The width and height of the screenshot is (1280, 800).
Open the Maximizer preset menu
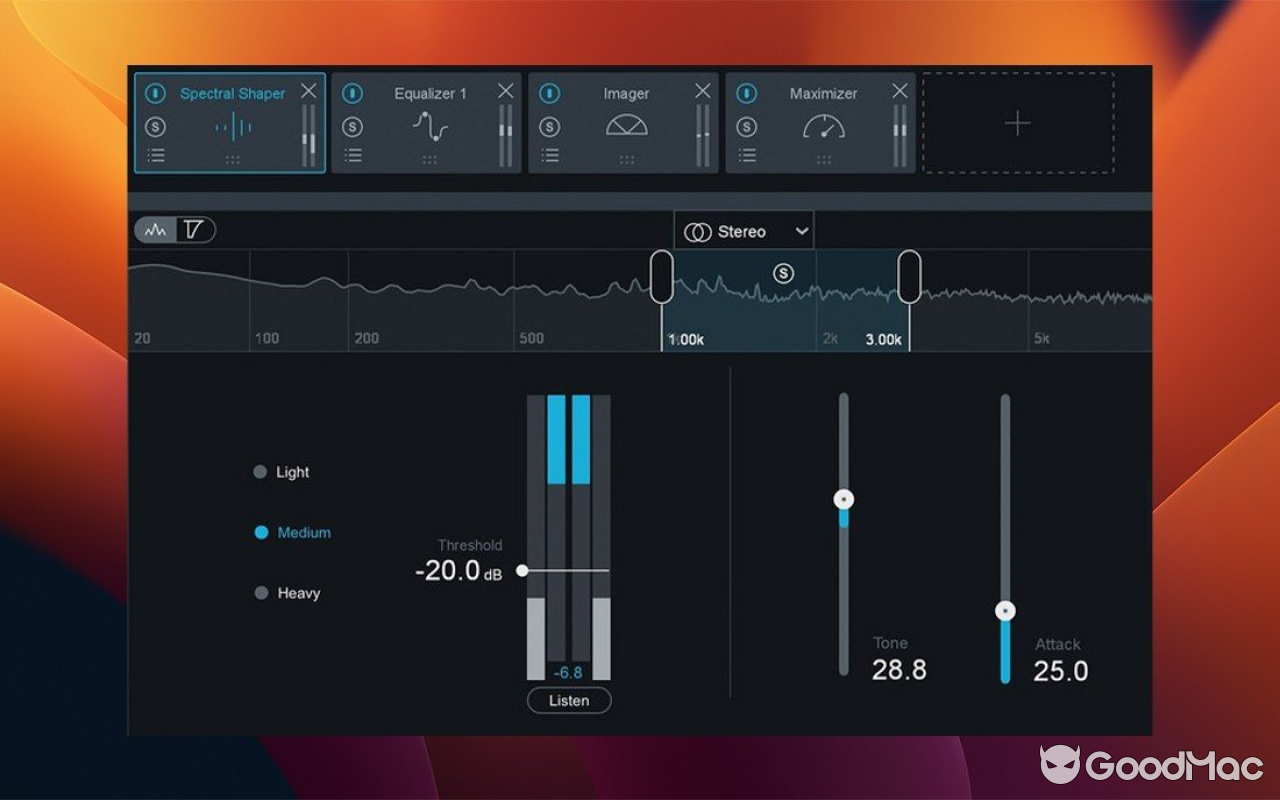click(747, 154)
